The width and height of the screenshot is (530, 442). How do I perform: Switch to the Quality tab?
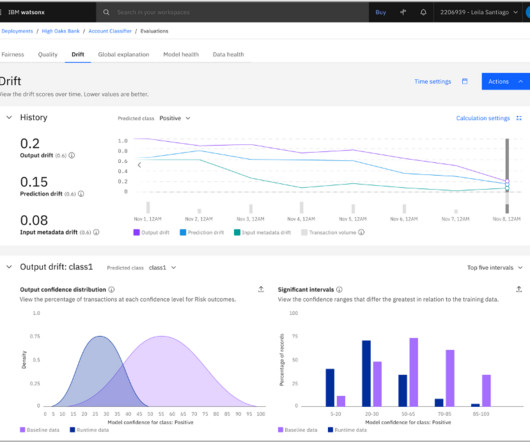coord(48,54)
